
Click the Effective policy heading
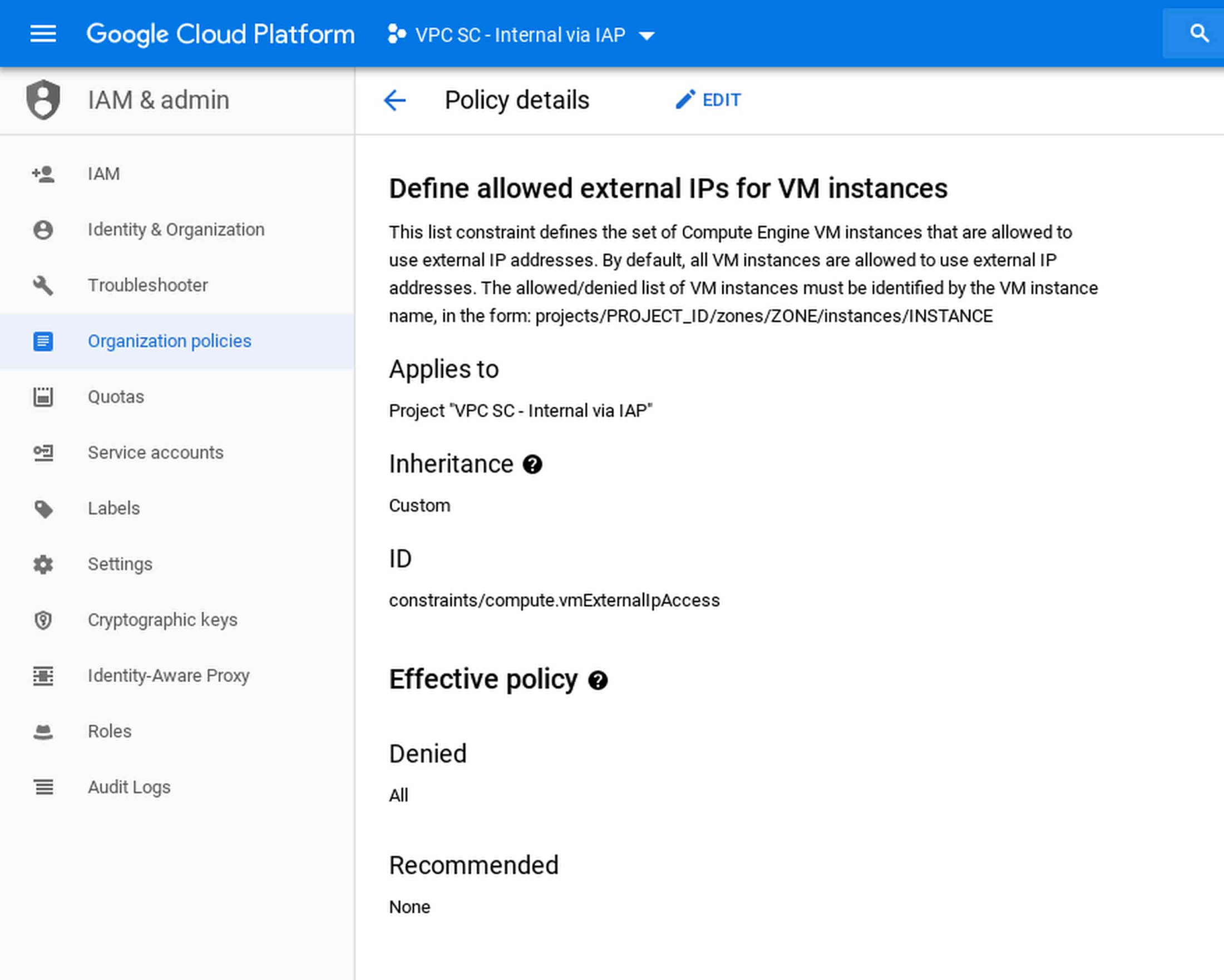(x=483, y=680)
